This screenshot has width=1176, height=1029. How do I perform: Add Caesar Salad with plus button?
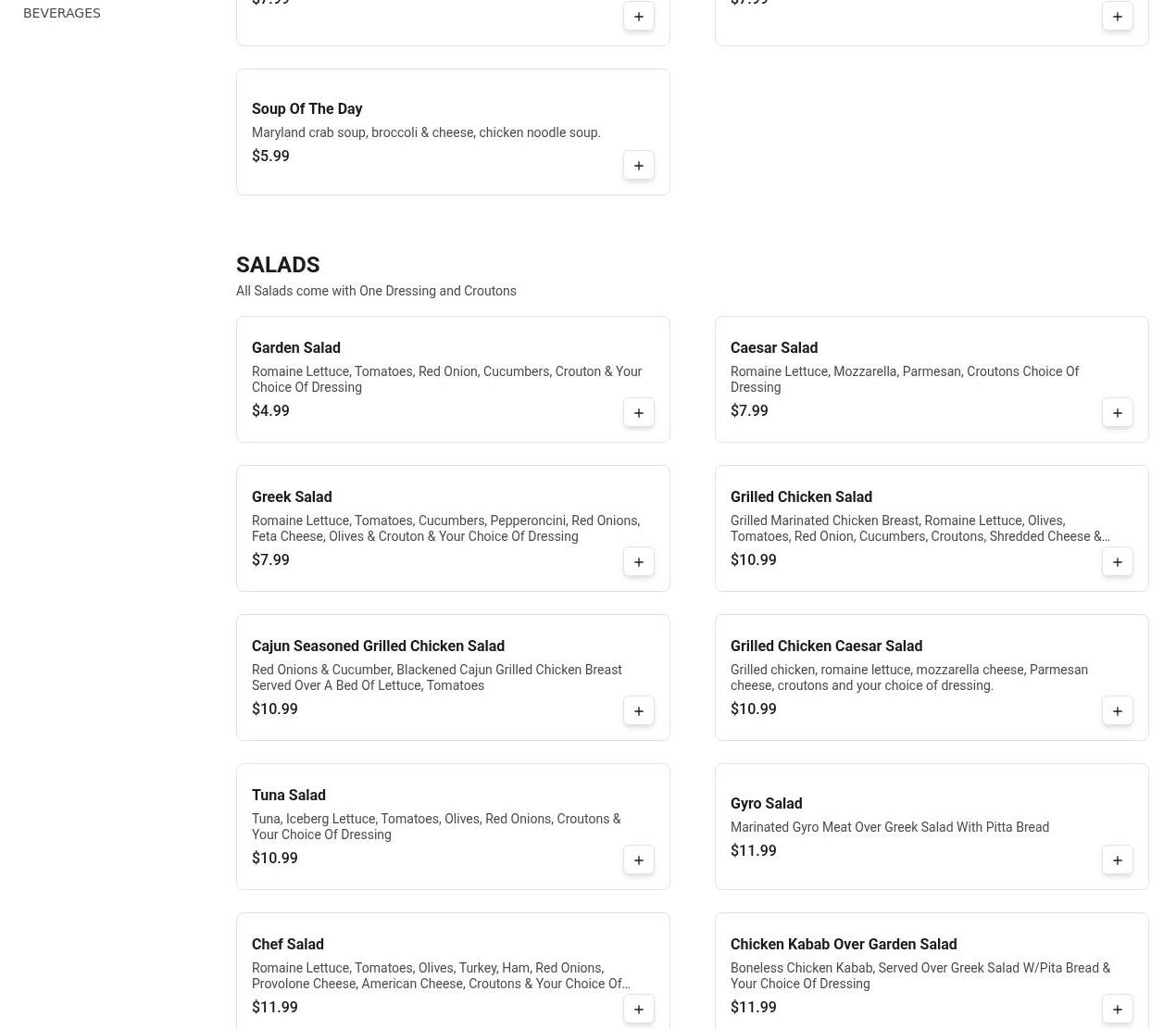pyautogui.click(x=1118, y=412)
